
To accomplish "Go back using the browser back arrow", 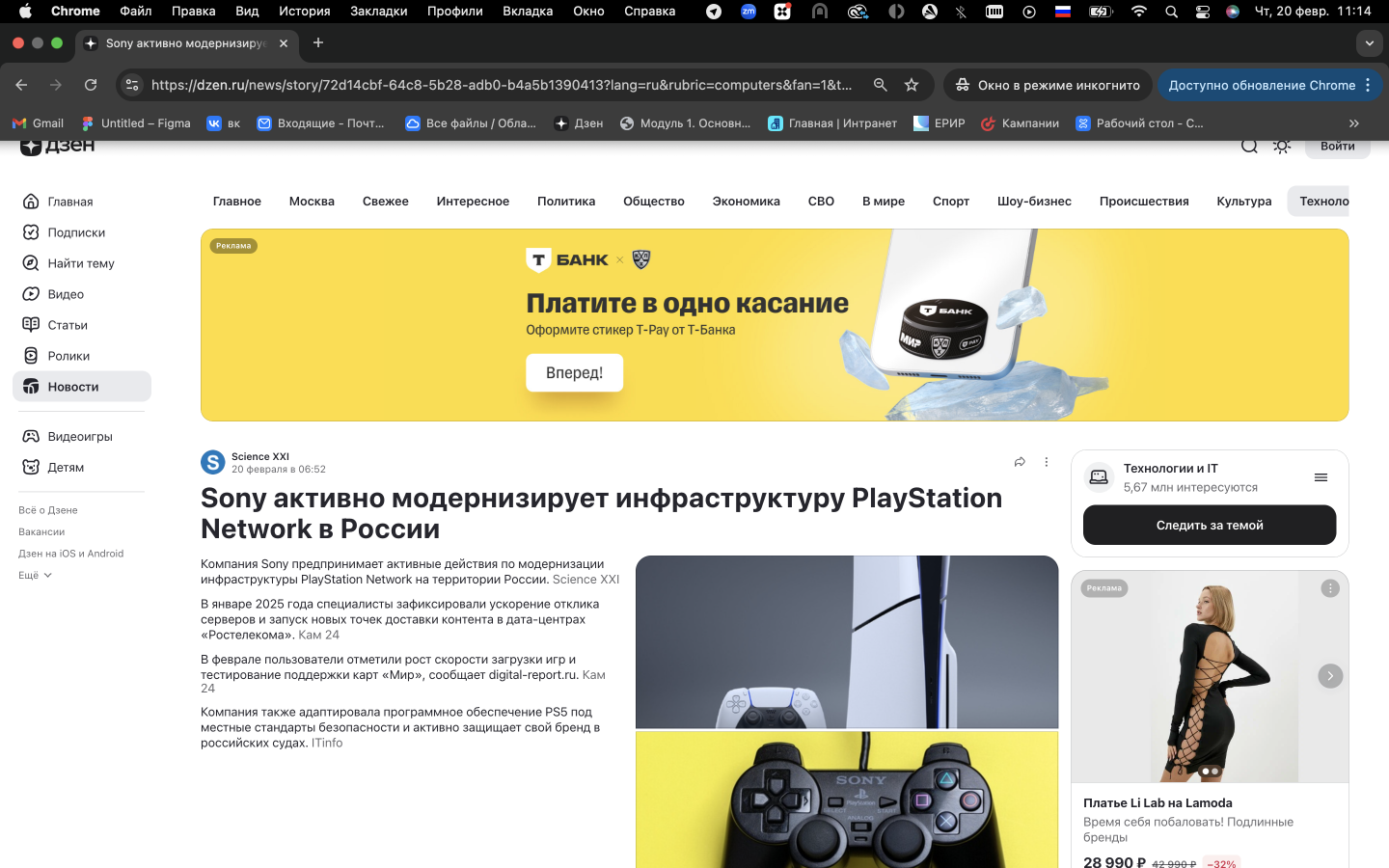I will (21, 85).
